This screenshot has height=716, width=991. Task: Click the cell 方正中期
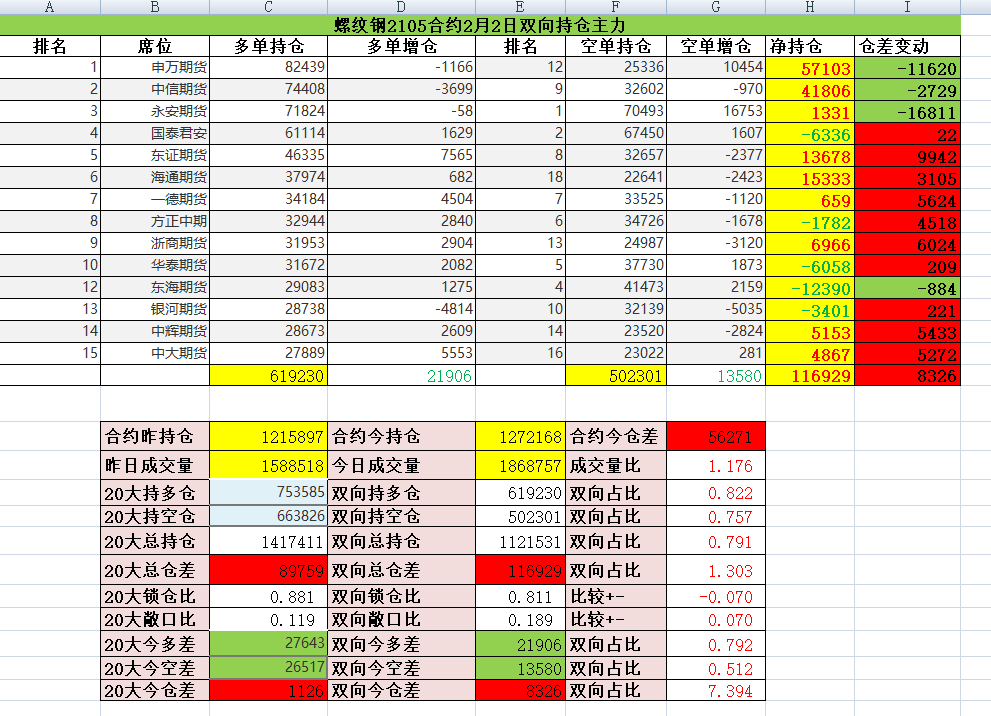155,222
